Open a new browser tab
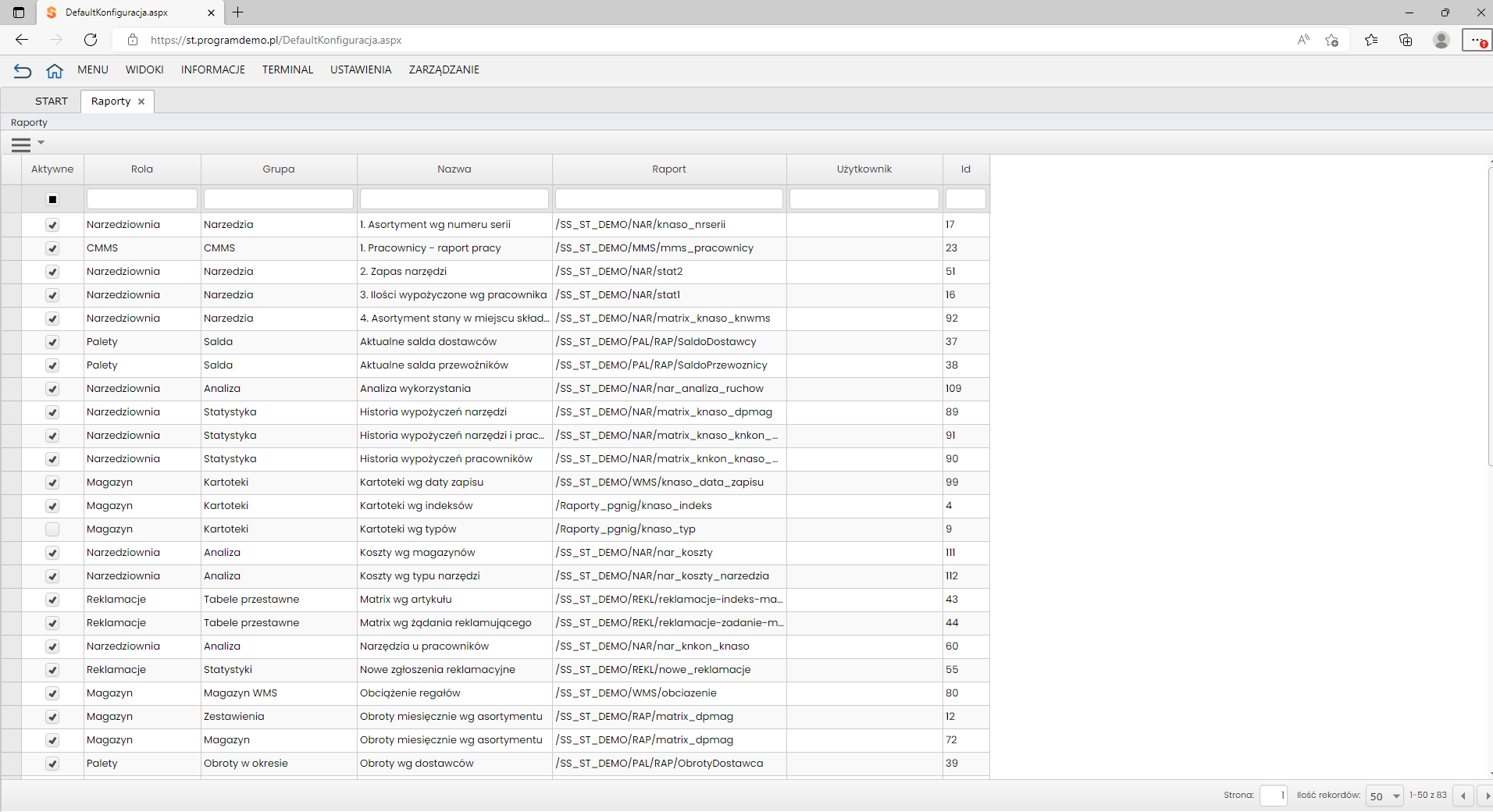 click(x=238, y=12)
